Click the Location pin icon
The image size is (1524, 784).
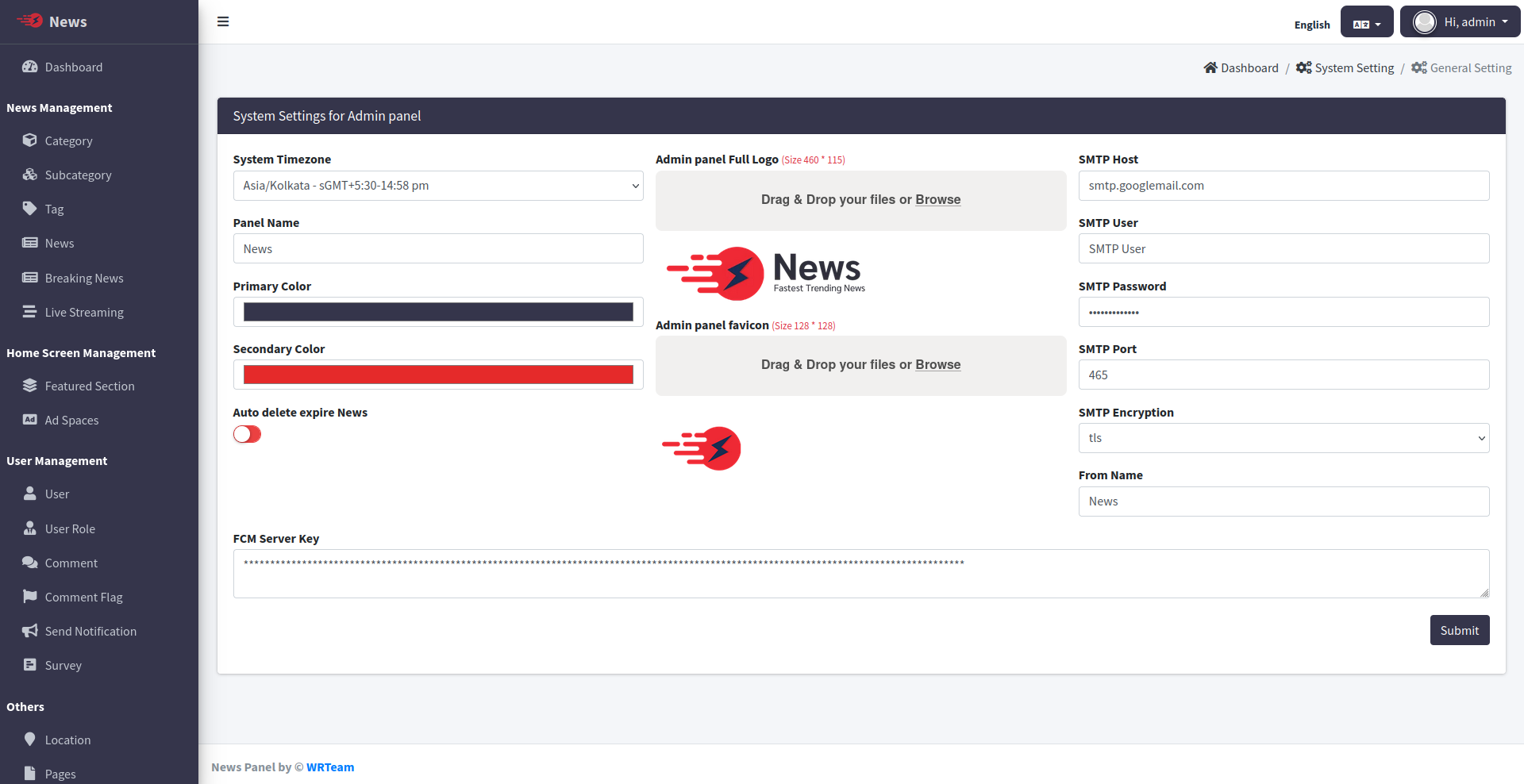(30, 740)
